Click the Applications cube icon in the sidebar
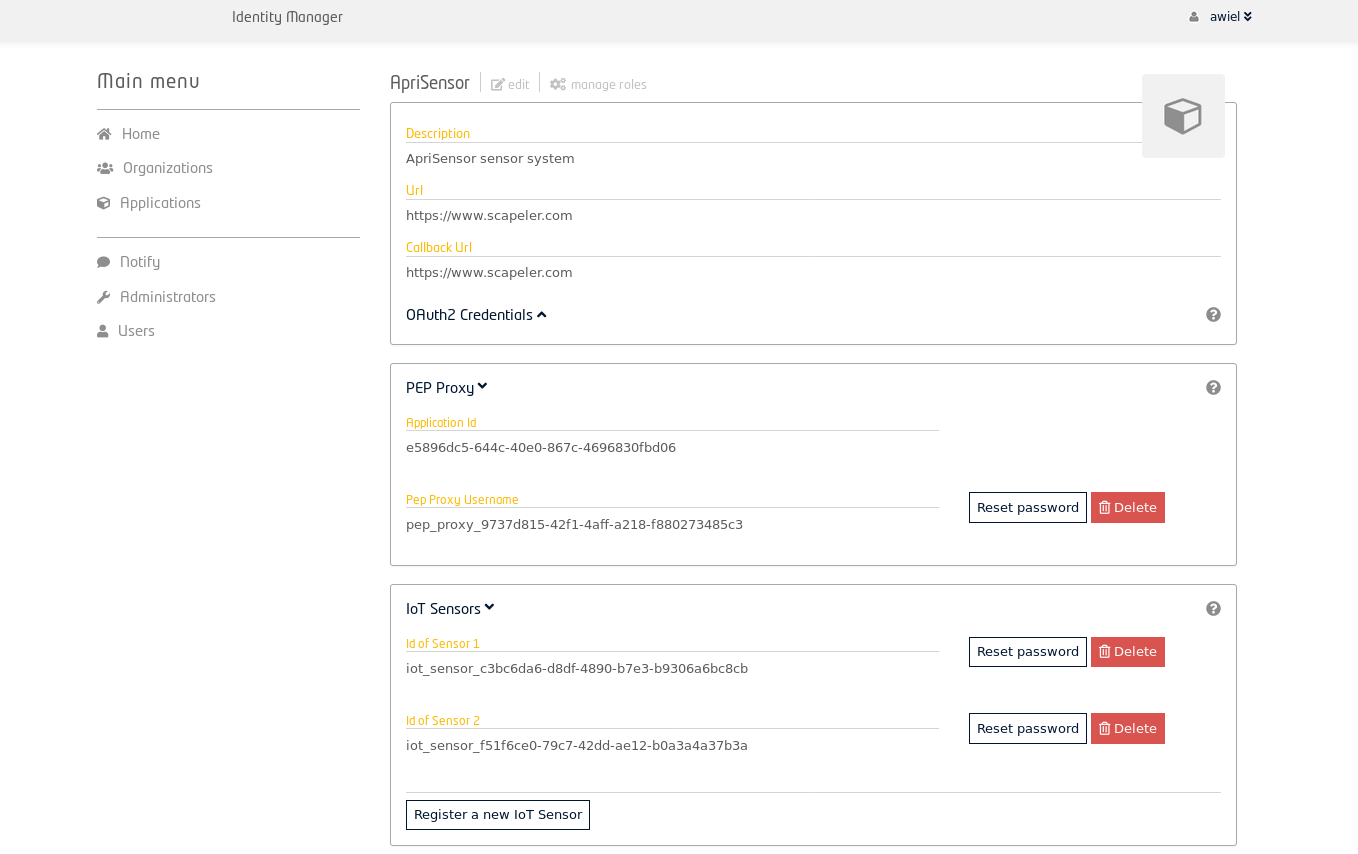The width and height of the screenshot is (1358, 854). 103,203
